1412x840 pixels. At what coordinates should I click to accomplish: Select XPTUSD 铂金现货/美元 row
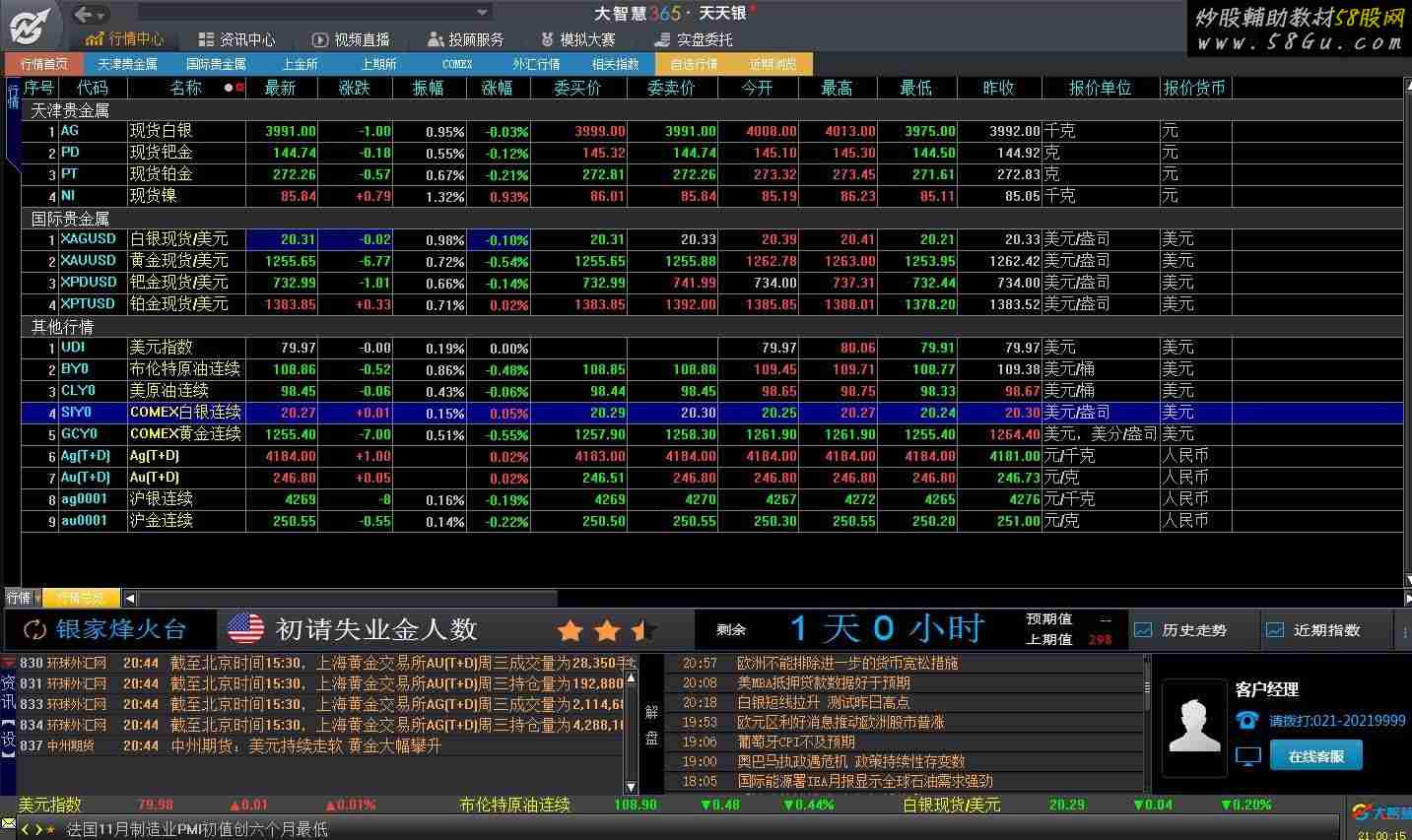(x=711, y=304)
